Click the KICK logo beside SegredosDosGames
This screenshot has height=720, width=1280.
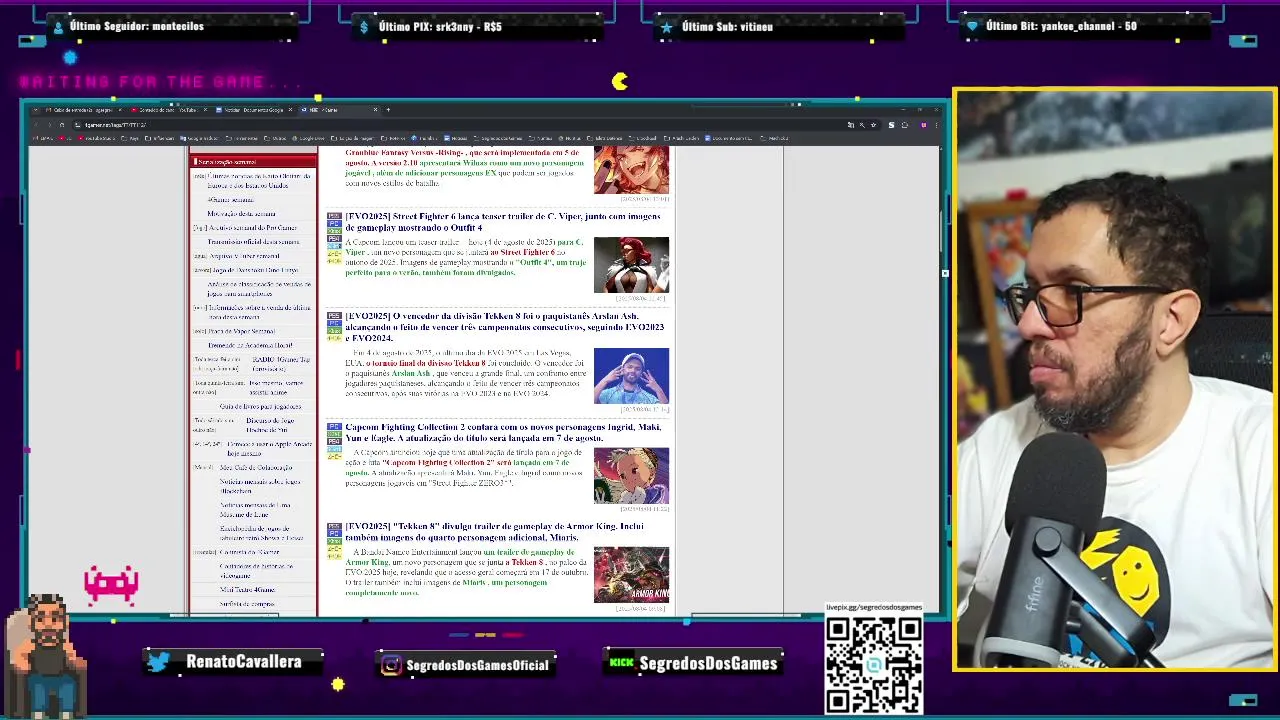point(621,663)
